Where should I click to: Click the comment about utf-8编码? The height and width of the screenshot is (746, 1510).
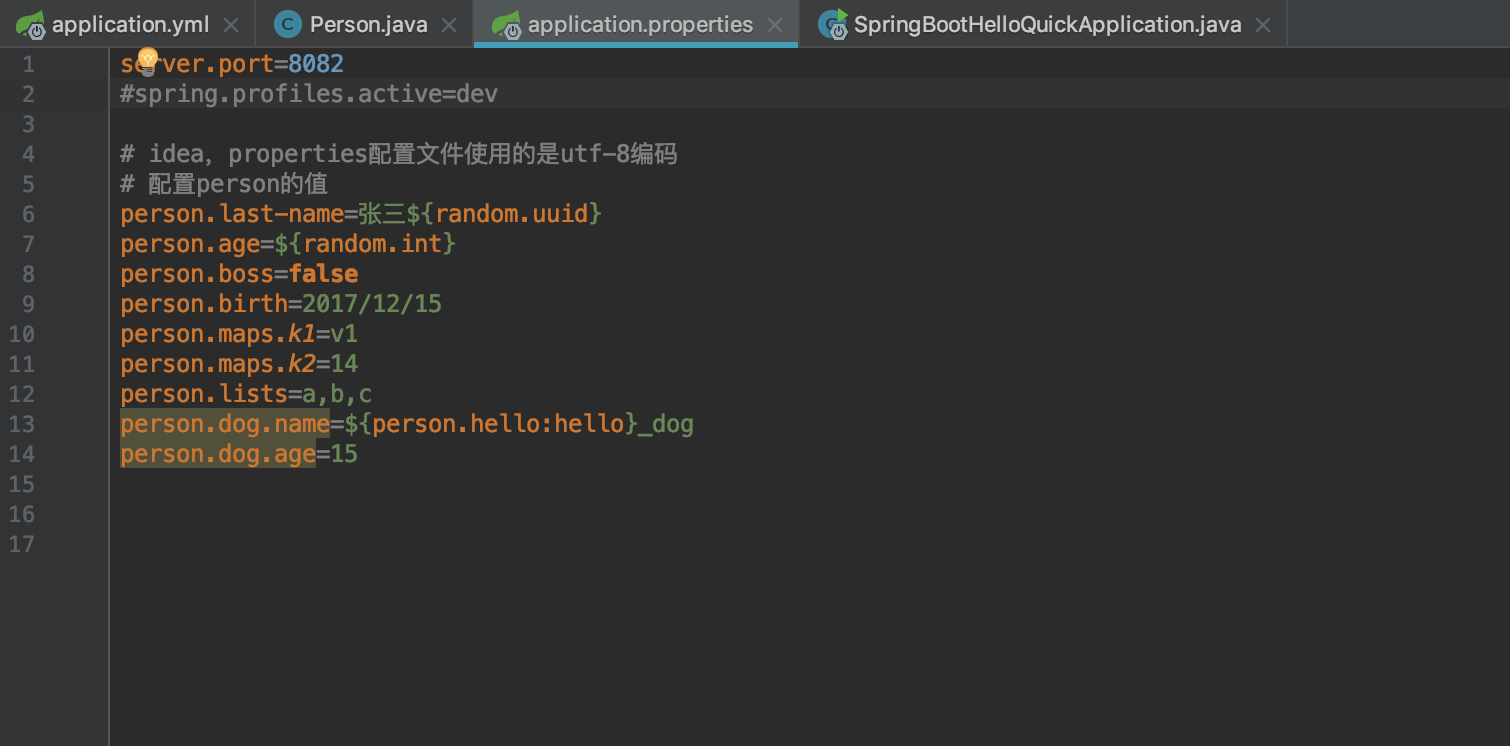(x=399, y=154)
